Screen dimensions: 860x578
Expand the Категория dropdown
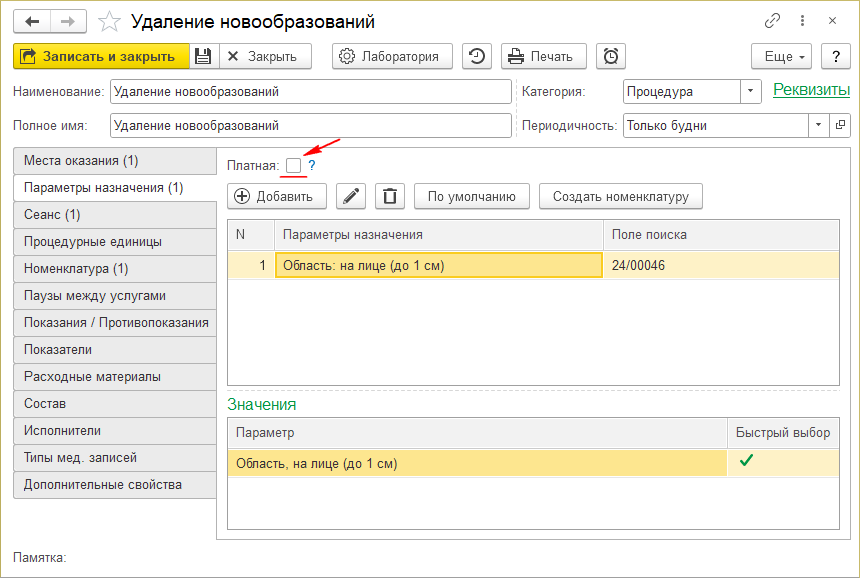(x=751, y=92)
